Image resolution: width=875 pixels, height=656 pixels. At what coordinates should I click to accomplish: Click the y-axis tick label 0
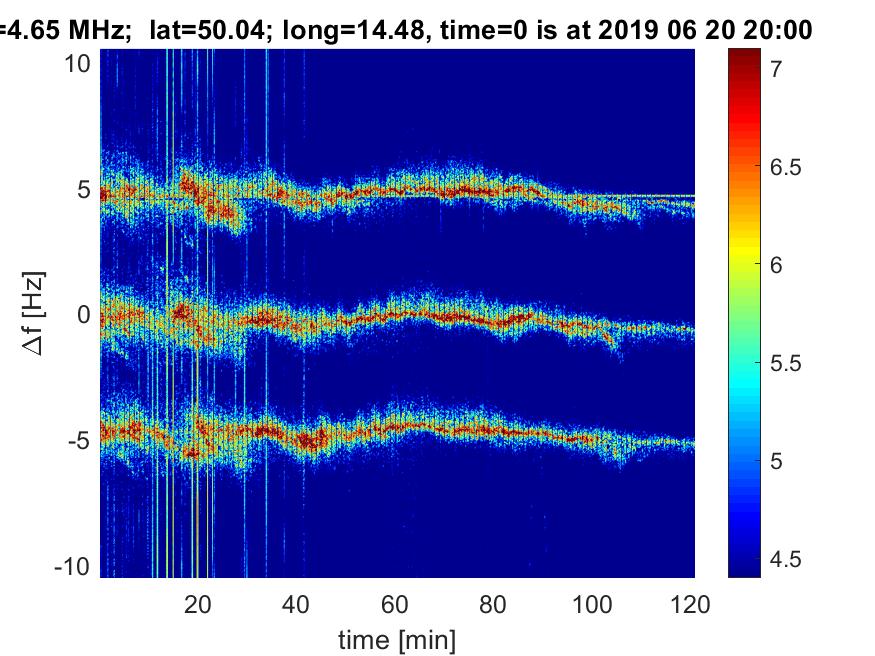pos(86,315)
